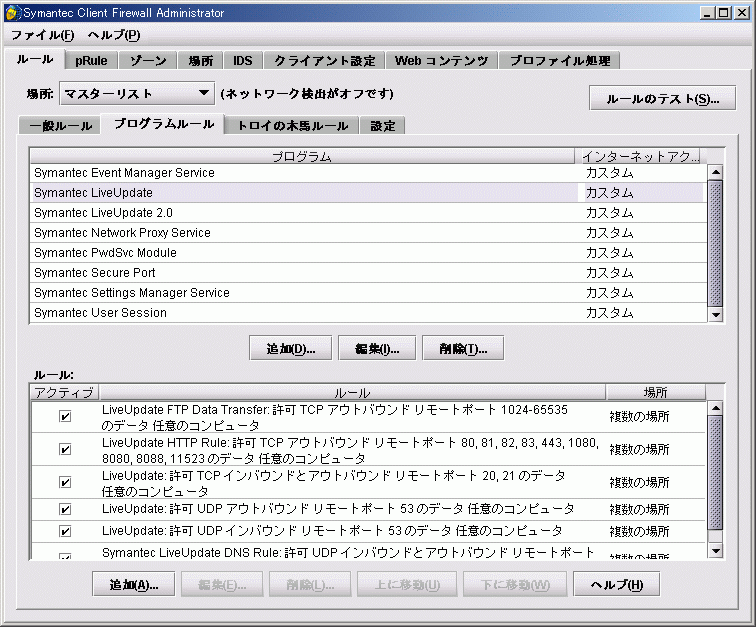The image size is (756, 627).
Task: Select Symantec Settings Manager Service row
Action: (367, 293)
